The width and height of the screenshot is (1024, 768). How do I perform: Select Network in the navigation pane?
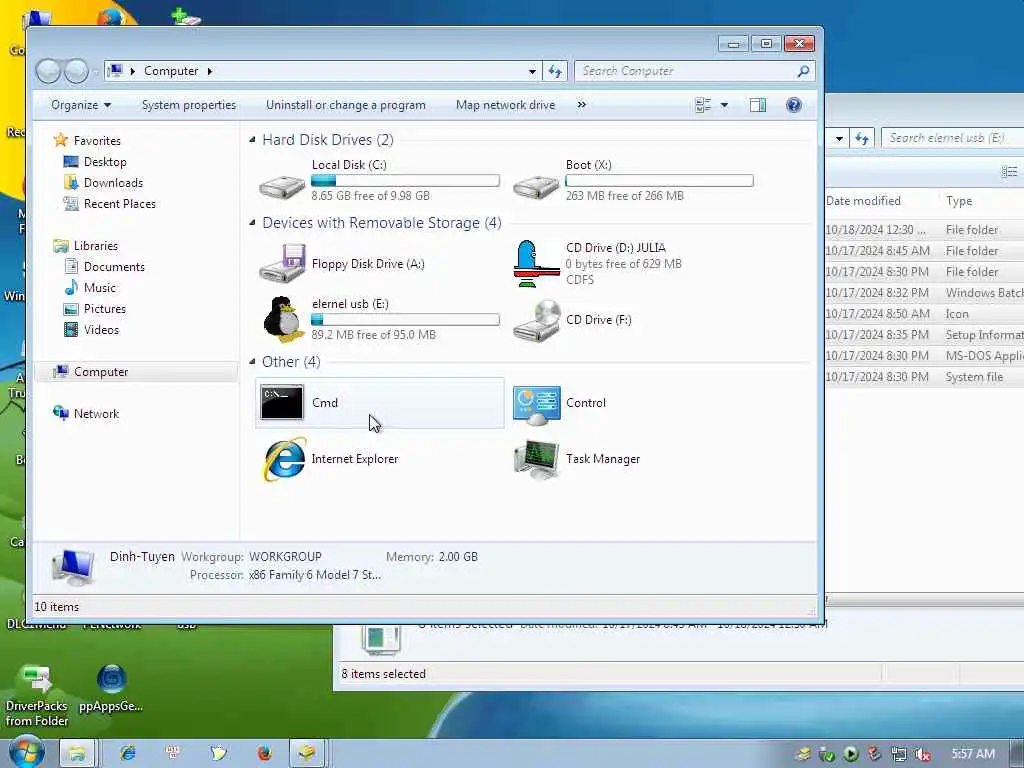[x=96, y=413]
